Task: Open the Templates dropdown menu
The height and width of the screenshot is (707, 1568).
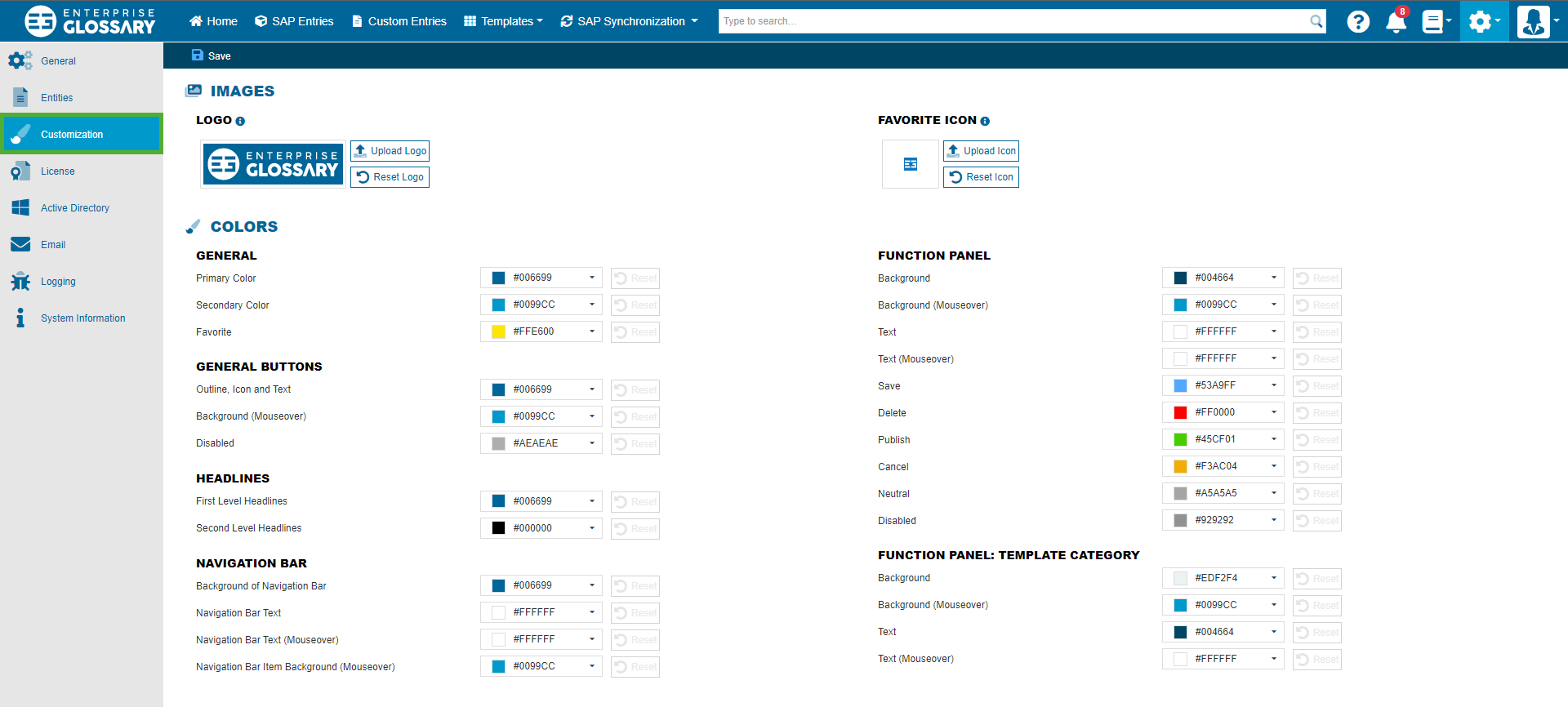Action: (x=503, y=21)
